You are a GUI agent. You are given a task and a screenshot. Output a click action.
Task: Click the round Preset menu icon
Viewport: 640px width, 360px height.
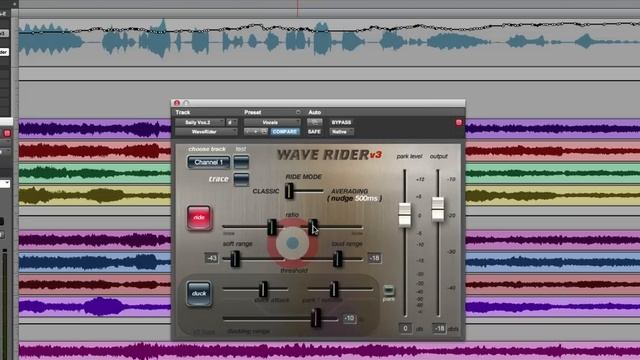298,112
